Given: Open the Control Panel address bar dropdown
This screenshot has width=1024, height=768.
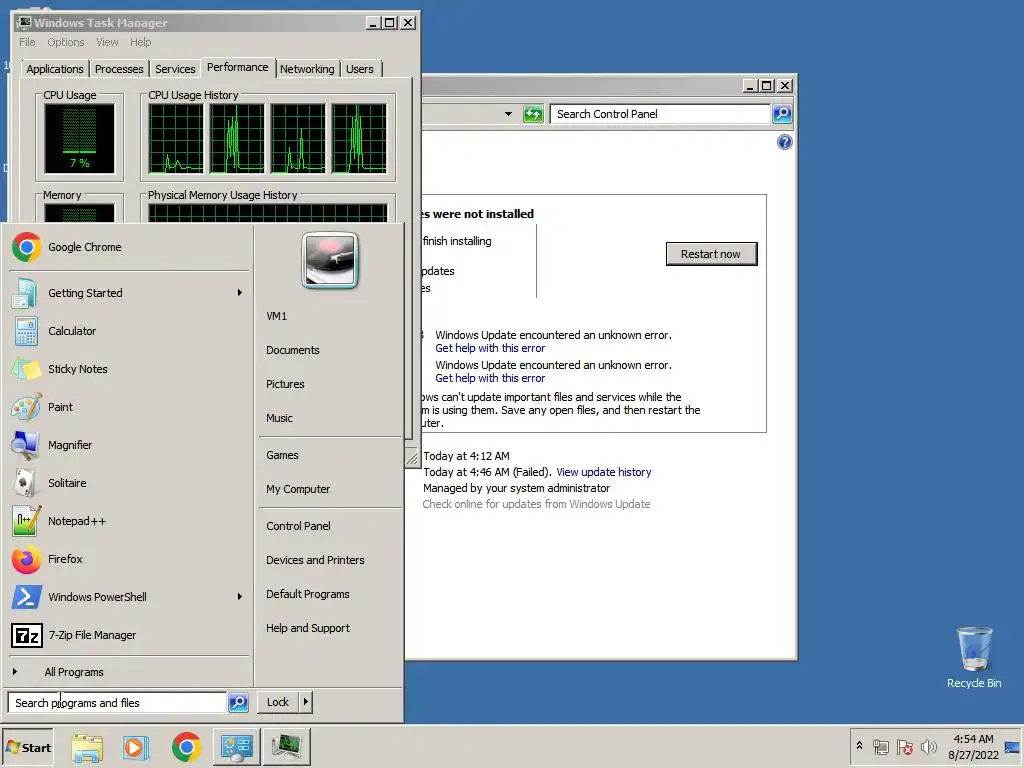Looking at the screenshot, I should pyautogui.click(x=508, y=114).
